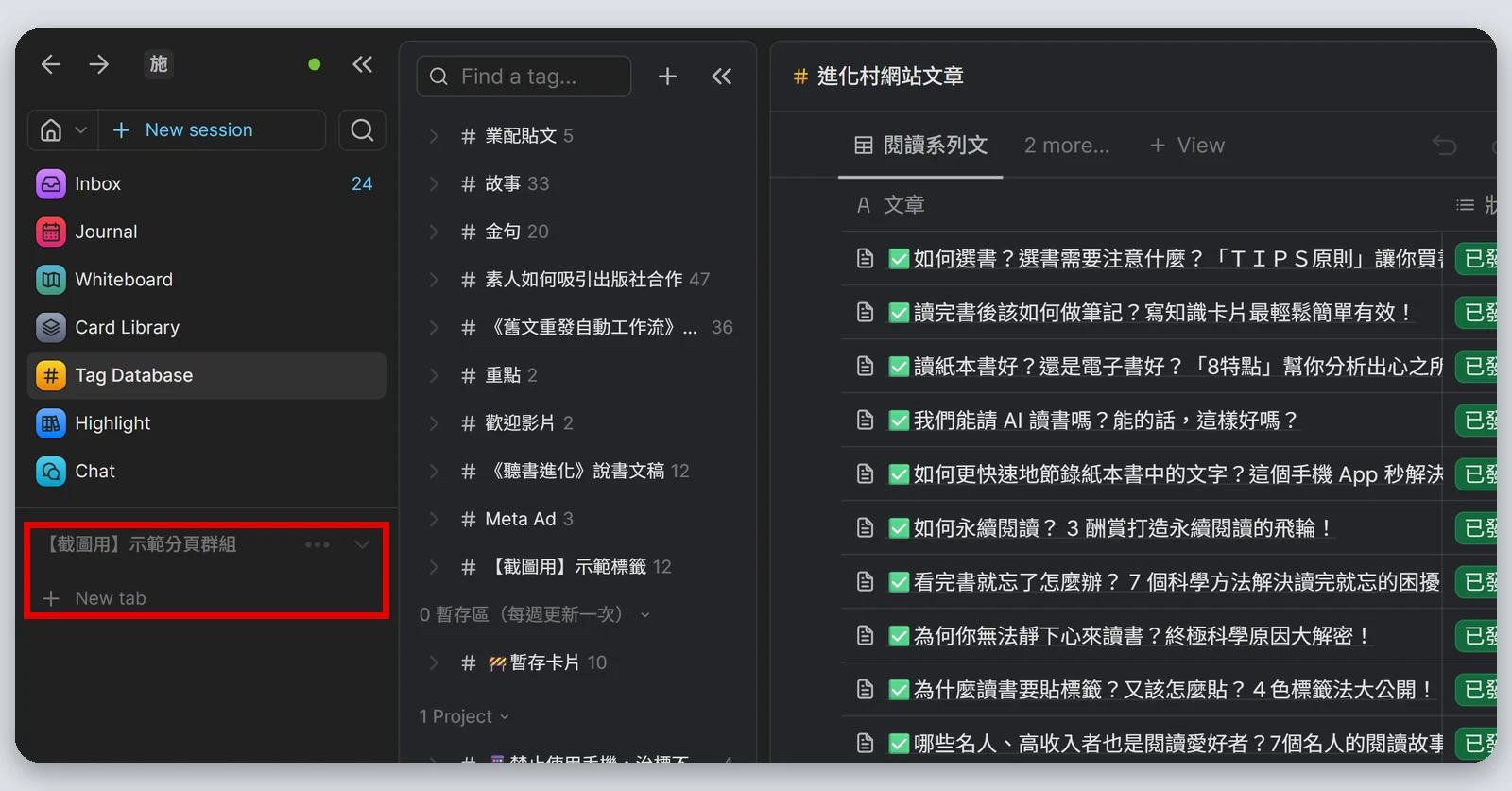This screenshot has height=791, width=1512.
Task: Click the 文章 column header
Action: point(891,205)
